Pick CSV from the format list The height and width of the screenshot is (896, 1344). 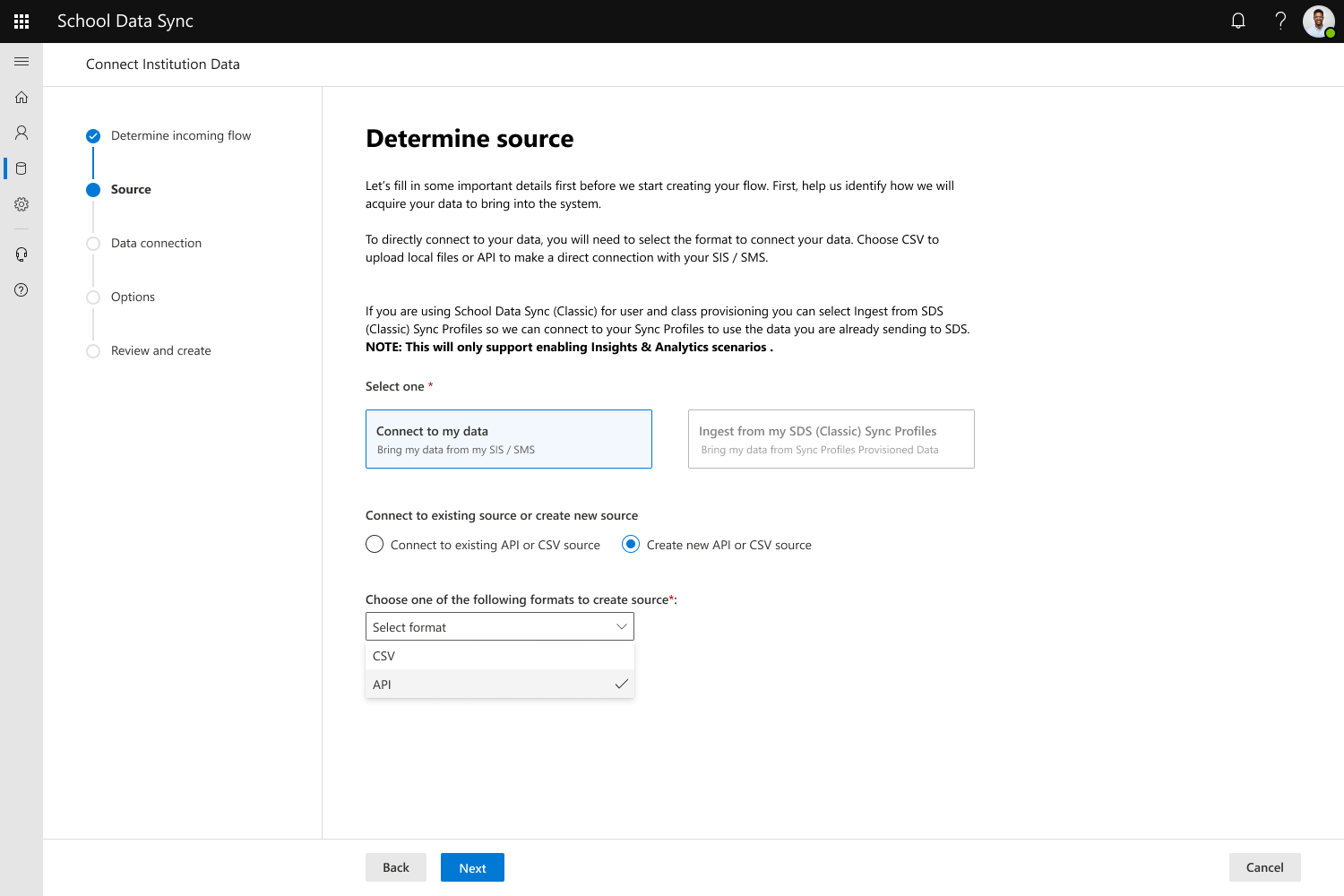500,656
